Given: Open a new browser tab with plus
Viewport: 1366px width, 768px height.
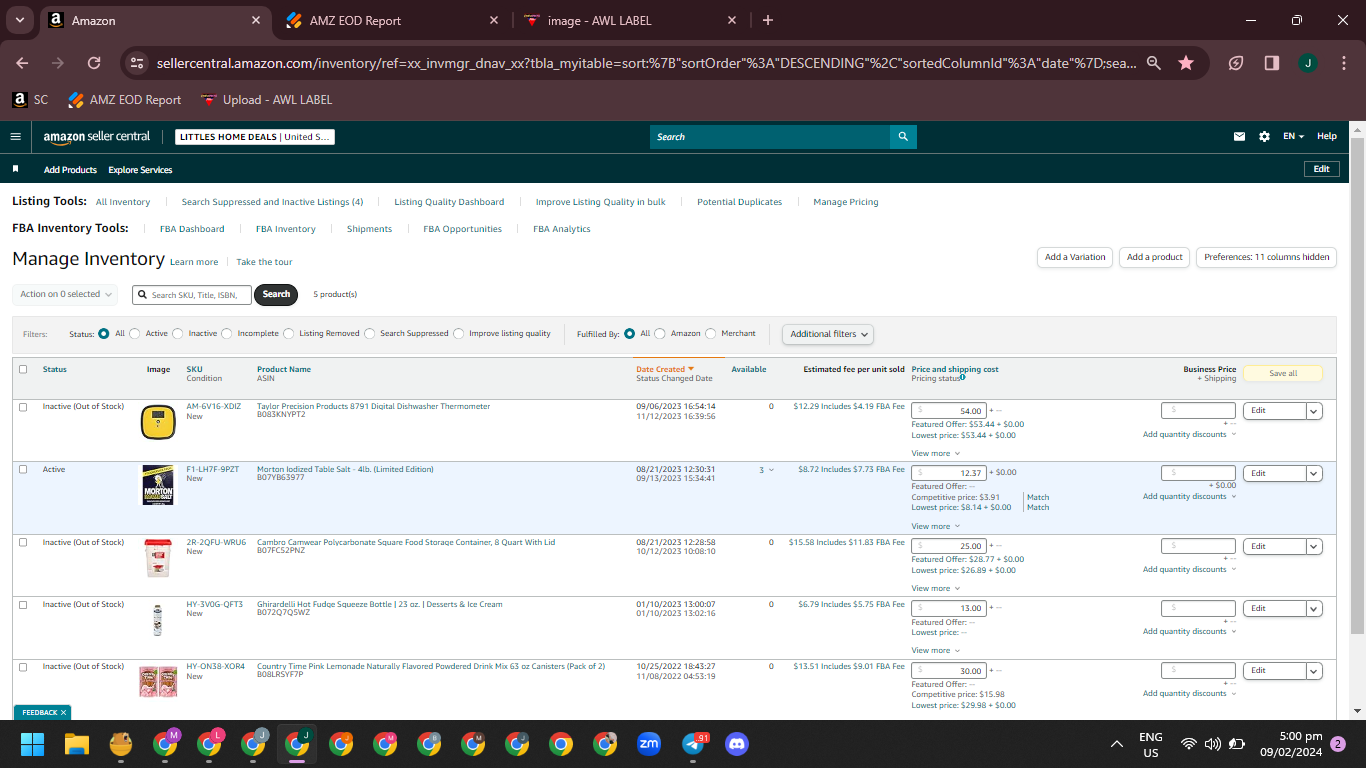Looking at the screenshot, I should tap(768, 20).
